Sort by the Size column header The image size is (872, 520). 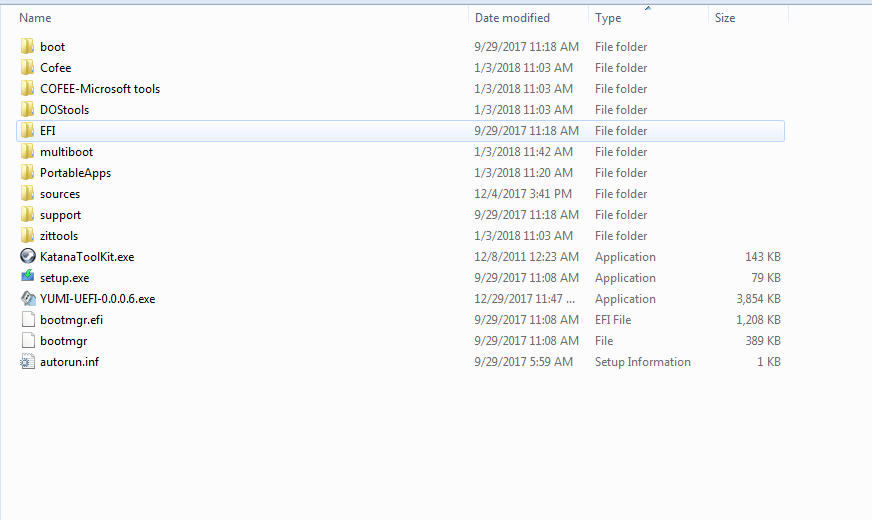coord(725,18)
